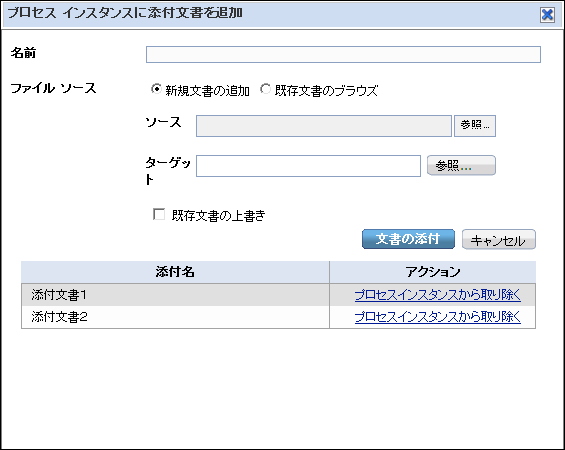The width and height of the screenshot is (565, 450).
Task: Remove 添付文書2 via プロセスインスタンスから取り除く link
Action: pyautogui.click(x=438, y=317)
